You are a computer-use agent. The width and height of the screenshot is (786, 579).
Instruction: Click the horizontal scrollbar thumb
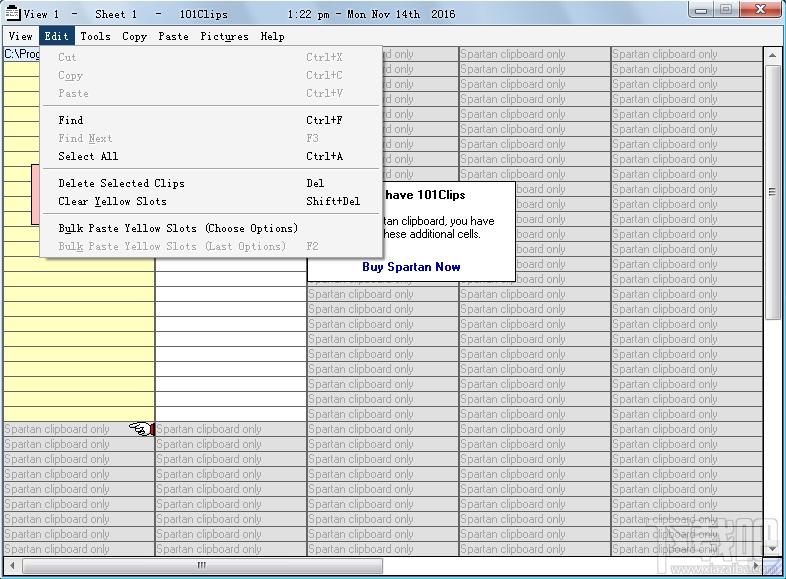(202, 566)
